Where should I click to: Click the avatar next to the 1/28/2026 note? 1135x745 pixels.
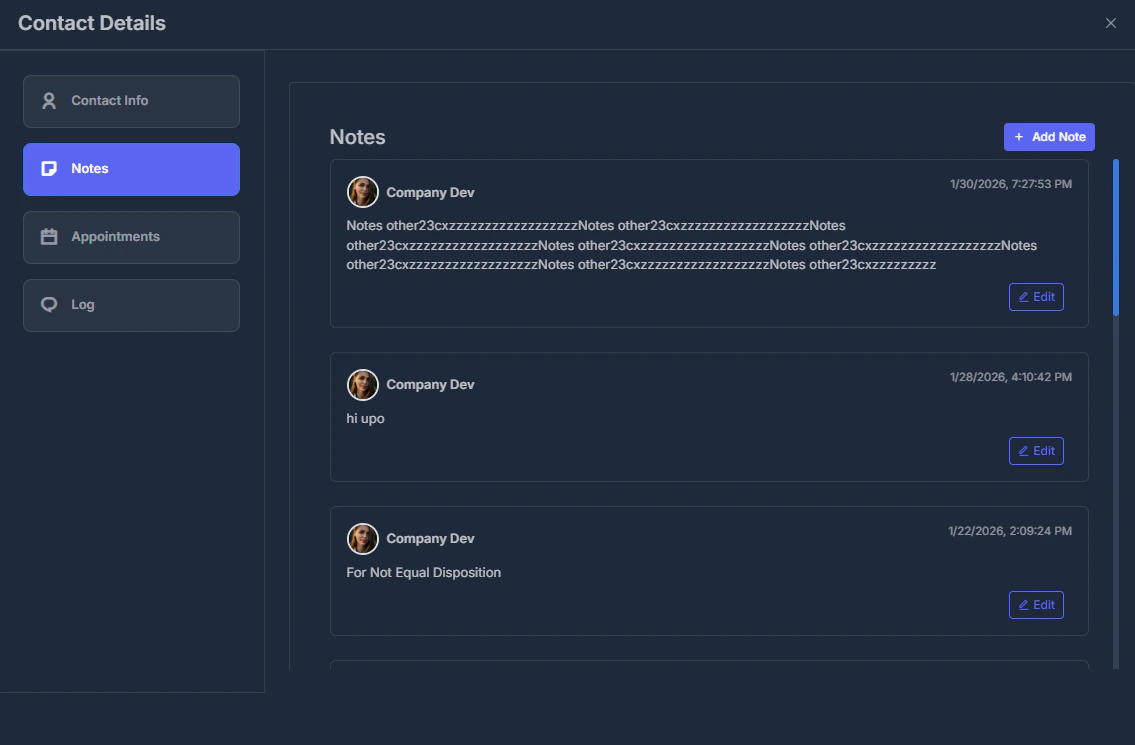(363, 384)
